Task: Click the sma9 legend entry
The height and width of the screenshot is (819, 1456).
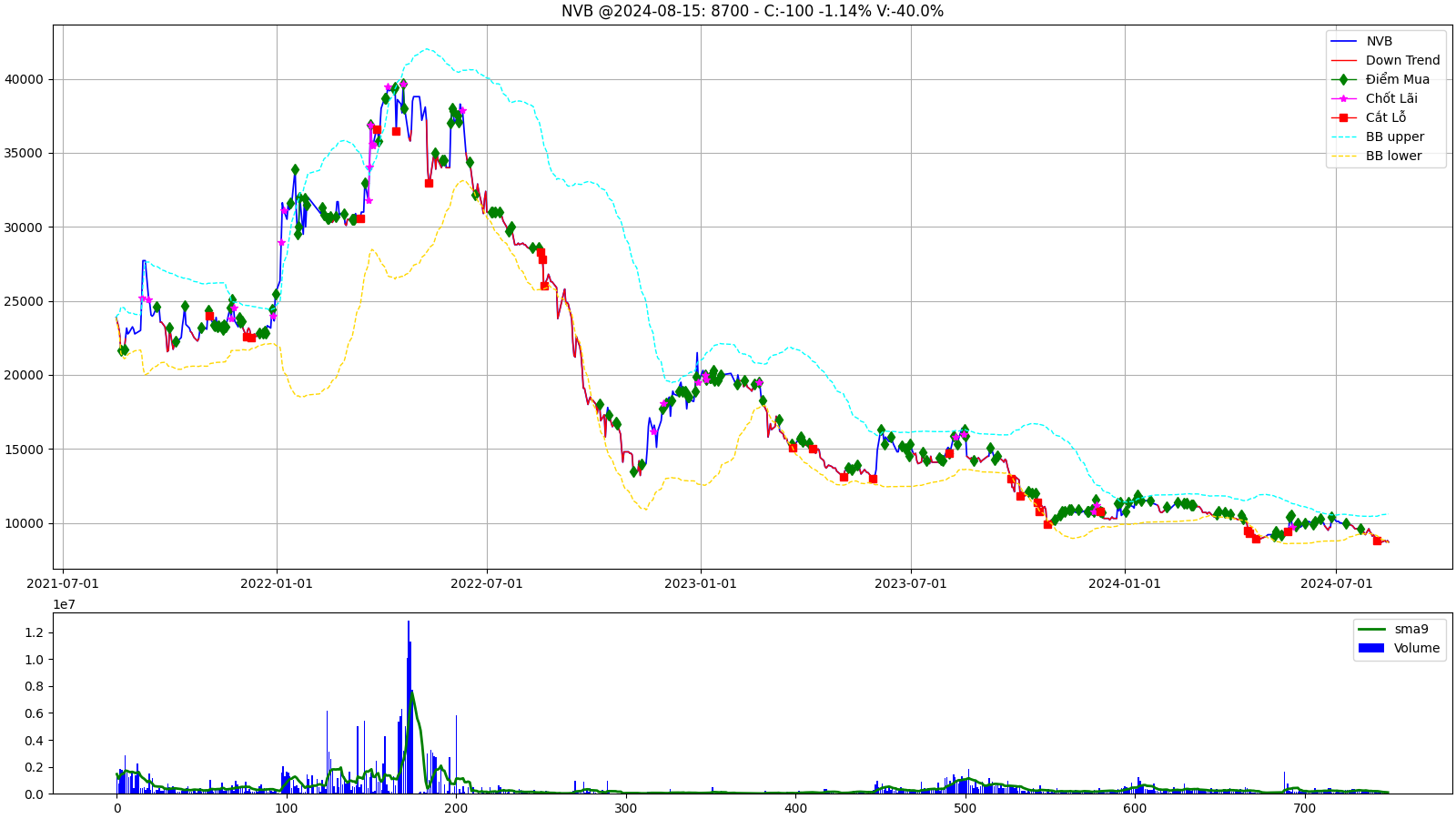Action: tap(1393, 629)
